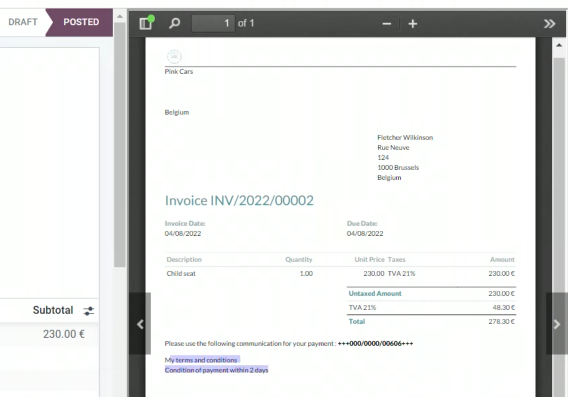Click the Amount column header
Viewport: 568px width, 397px height.
pyautogui.click(x=502, y=260)
